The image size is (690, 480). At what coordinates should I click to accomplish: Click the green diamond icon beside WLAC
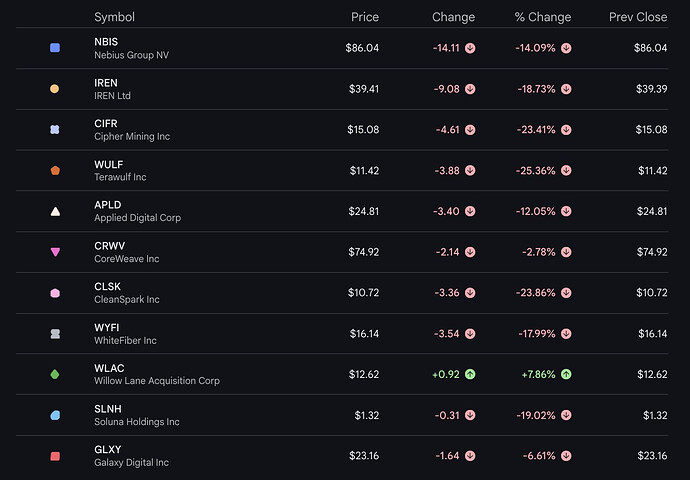click(55, 374)
